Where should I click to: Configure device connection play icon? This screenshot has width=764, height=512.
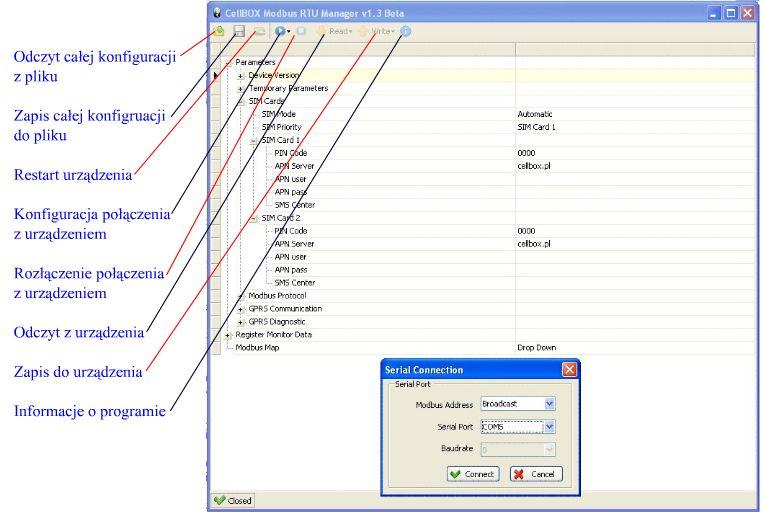(280, 31)
